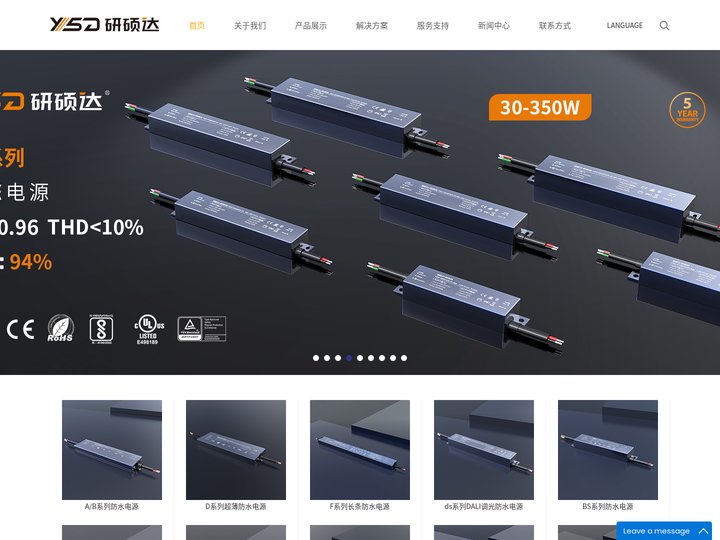Screen dimensions: 720x540
Task: Open the F系列长条防水电源 product thumbnail
Action: pos(360,450)
